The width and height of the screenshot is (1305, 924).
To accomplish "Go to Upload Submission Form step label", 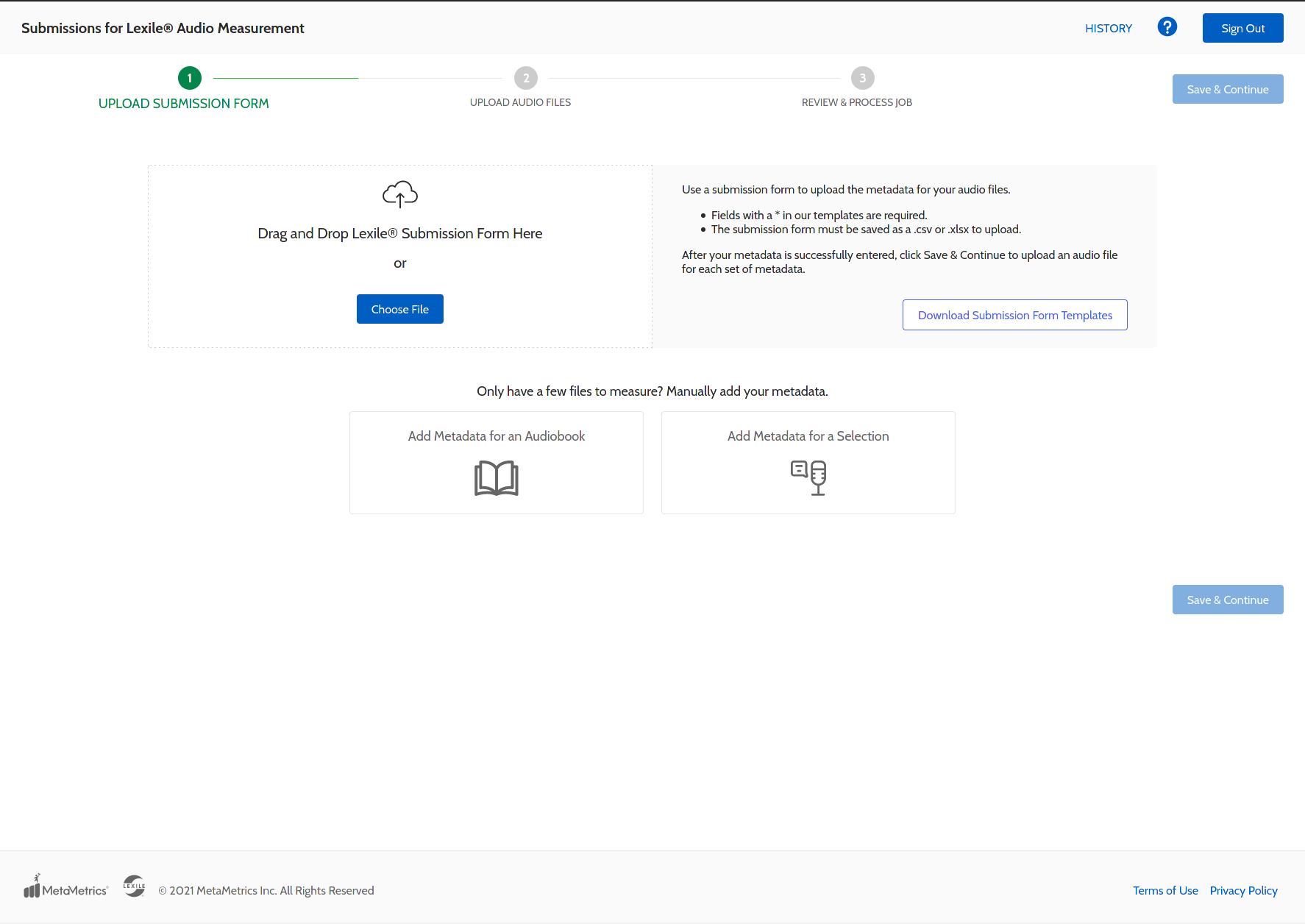I will pos(184,104).
